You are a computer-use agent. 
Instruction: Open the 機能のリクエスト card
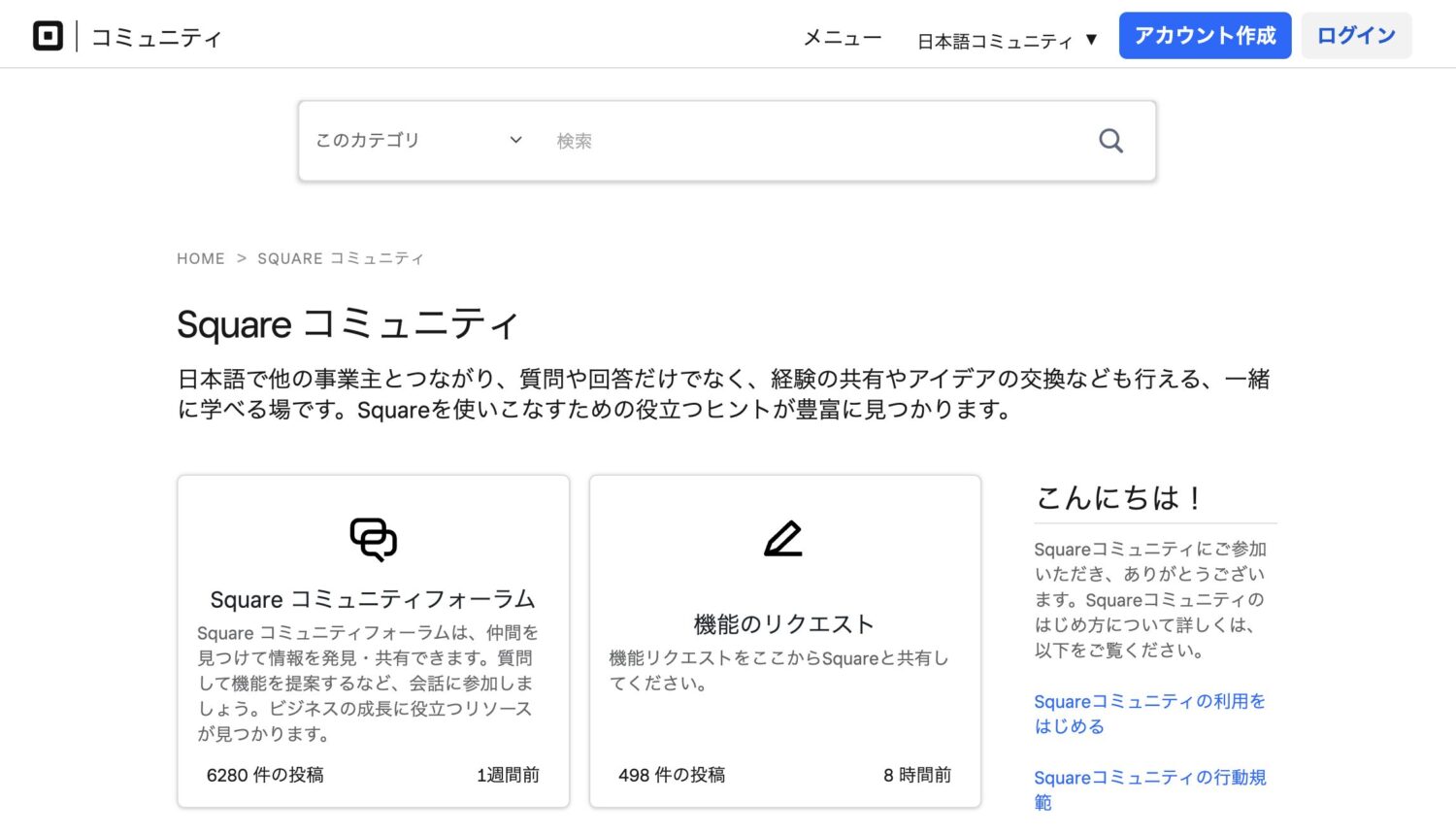pos(784,624)
